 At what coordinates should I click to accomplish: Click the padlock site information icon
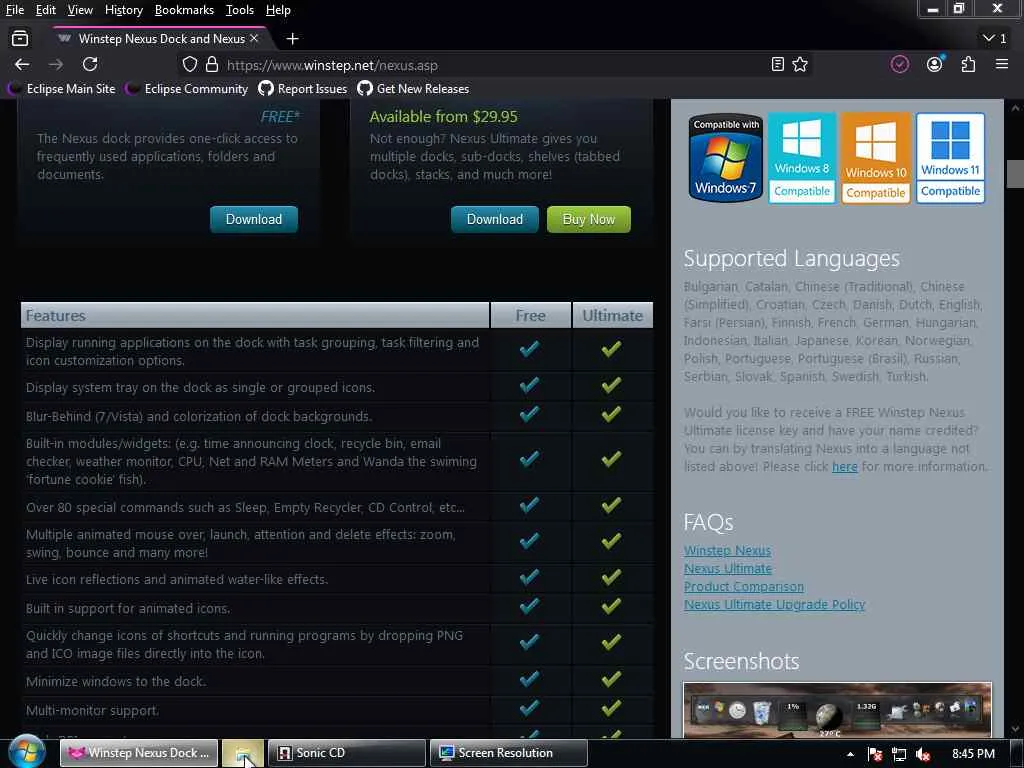pyautogui.click(x=212, y=65)
